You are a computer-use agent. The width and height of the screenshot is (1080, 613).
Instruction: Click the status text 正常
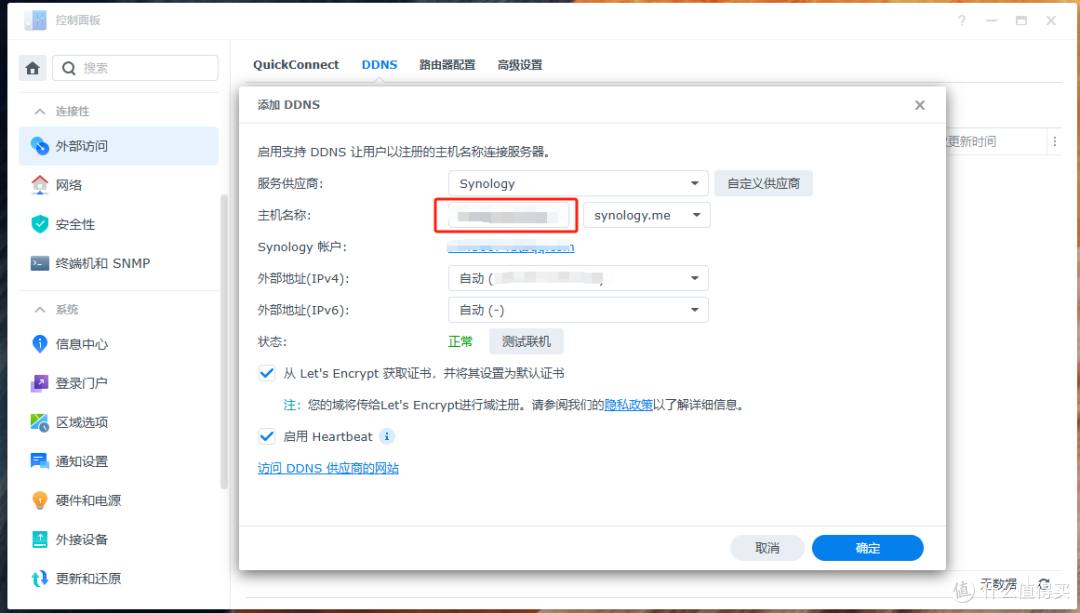point(460,342)
